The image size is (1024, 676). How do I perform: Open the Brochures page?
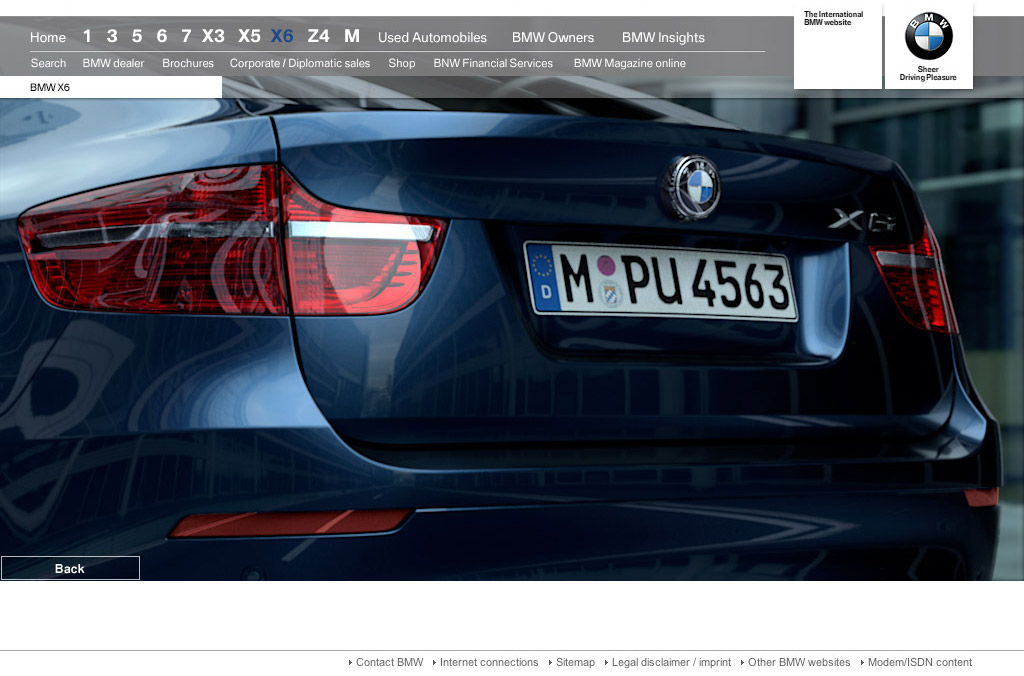(x=188, y=63)
